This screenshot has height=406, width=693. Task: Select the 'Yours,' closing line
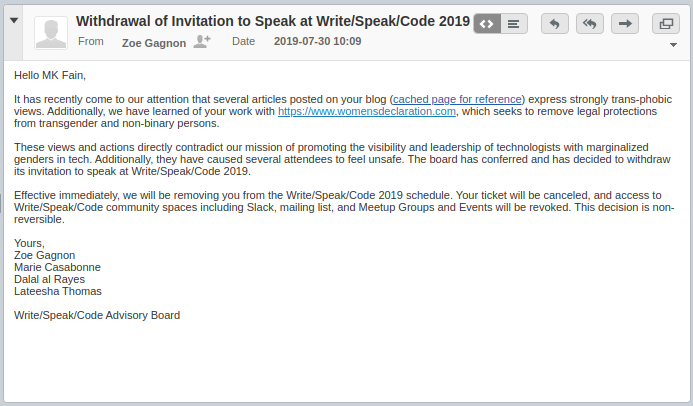click(29, 243)
